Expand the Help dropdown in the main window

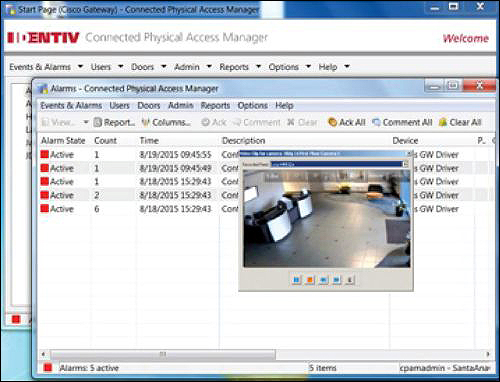click(347, 66)
